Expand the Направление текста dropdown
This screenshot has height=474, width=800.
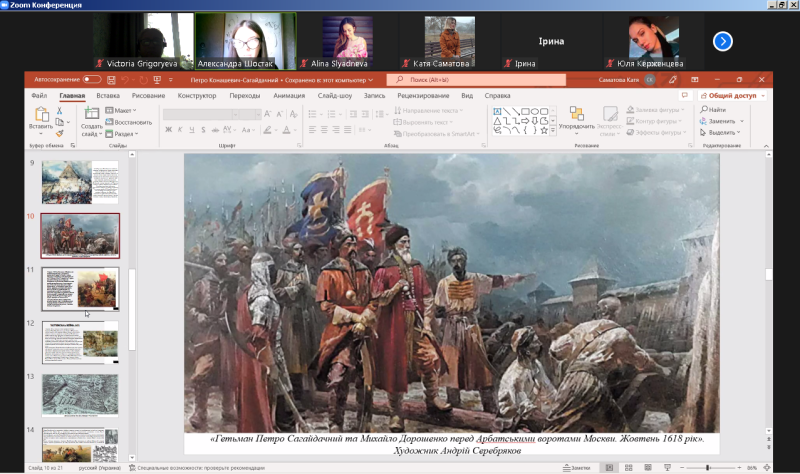tap(428, 110)
